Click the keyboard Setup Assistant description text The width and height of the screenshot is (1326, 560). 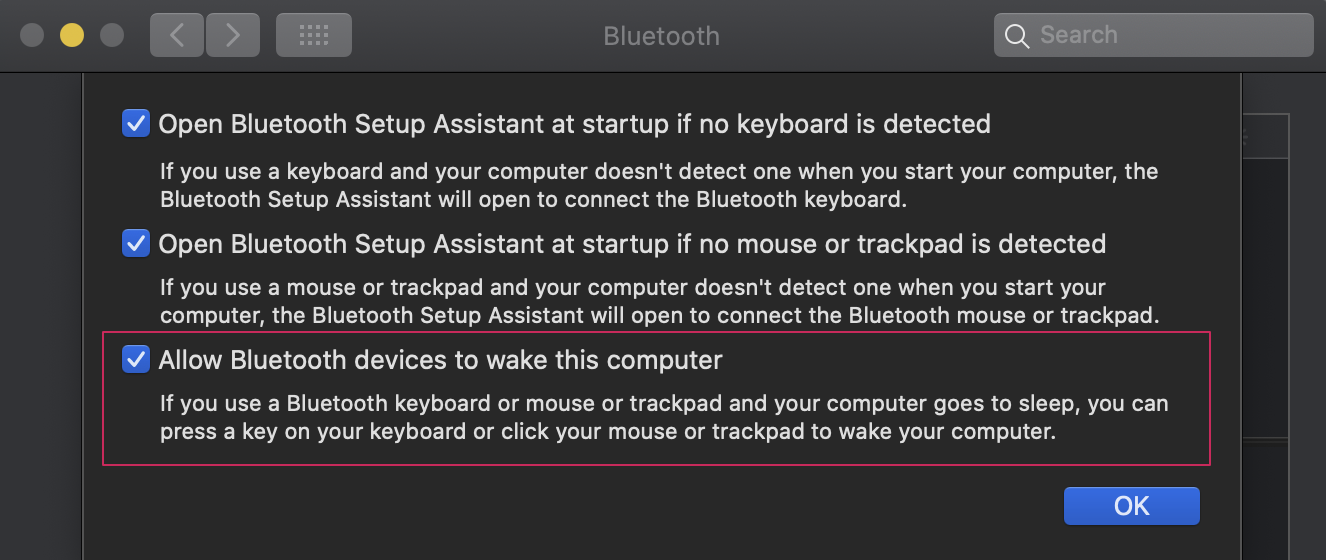click(x=659, y=185)
